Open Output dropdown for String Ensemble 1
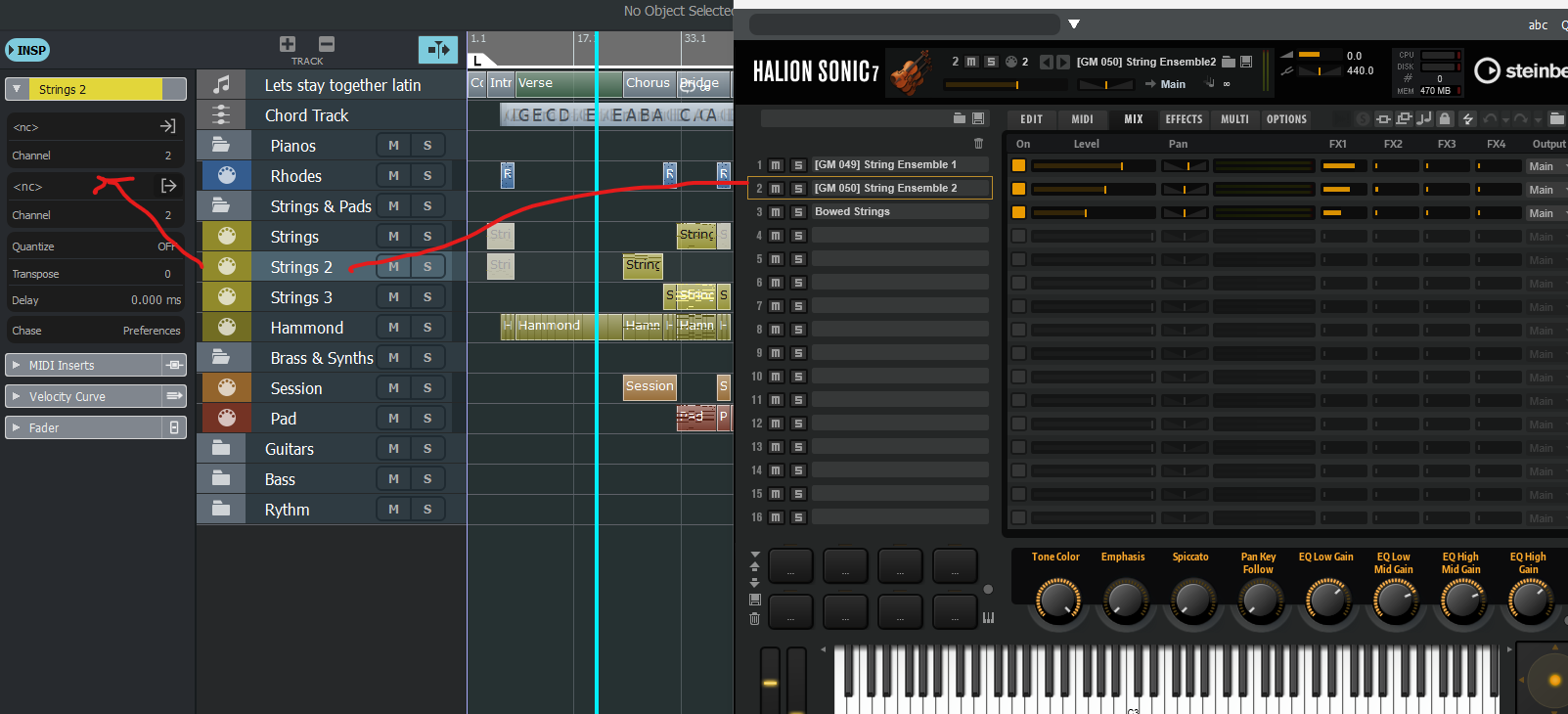The width and height of the screenshot is (1568, 714). 1547,166
